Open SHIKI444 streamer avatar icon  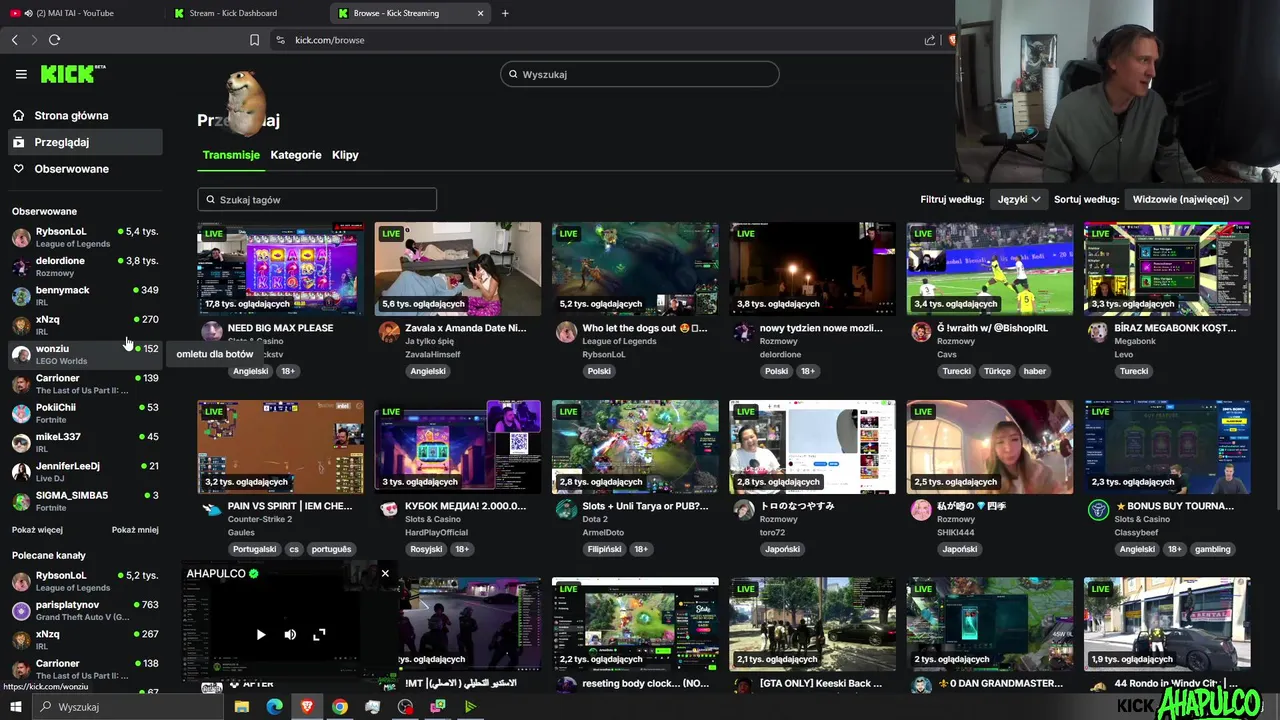pyautogui.click(x=921, y=510)
